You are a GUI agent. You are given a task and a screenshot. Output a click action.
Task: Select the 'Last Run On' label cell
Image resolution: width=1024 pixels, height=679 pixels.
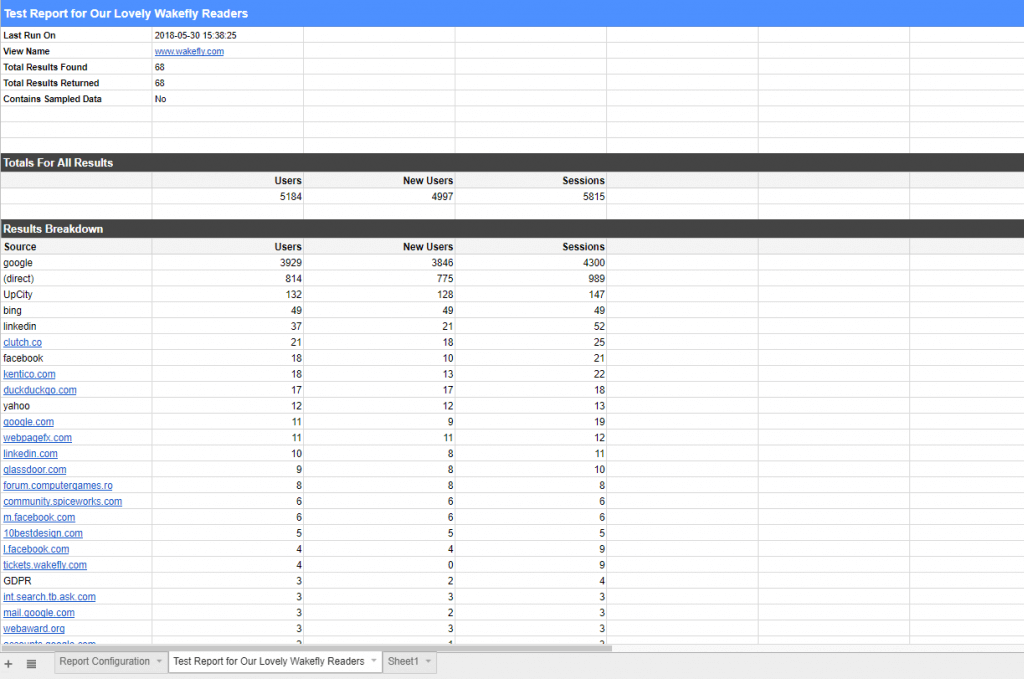(x=76, y=35)
